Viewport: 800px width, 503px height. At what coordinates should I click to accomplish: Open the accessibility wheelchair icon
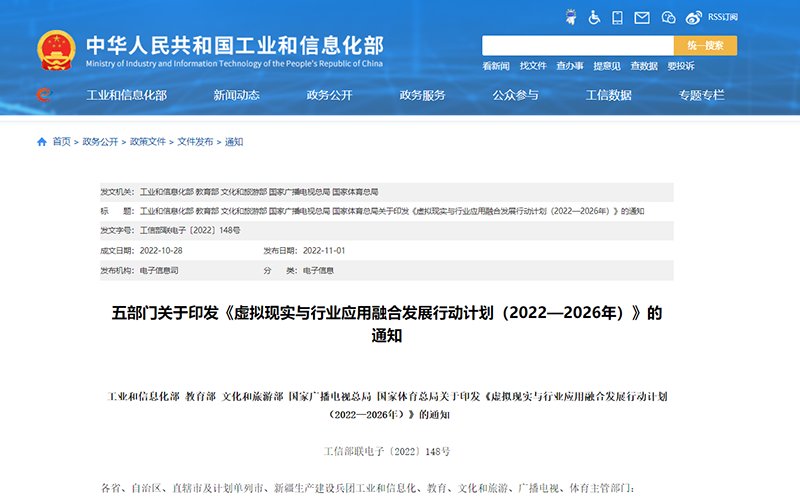tap(594, 17)
